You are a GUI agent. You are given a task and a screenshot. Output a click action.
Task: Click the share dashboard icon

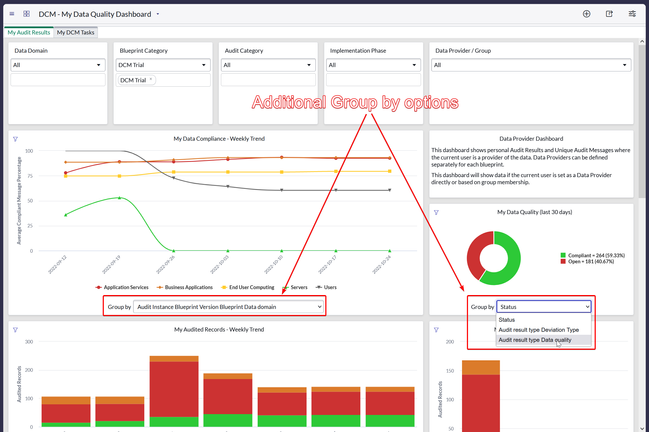609,14
